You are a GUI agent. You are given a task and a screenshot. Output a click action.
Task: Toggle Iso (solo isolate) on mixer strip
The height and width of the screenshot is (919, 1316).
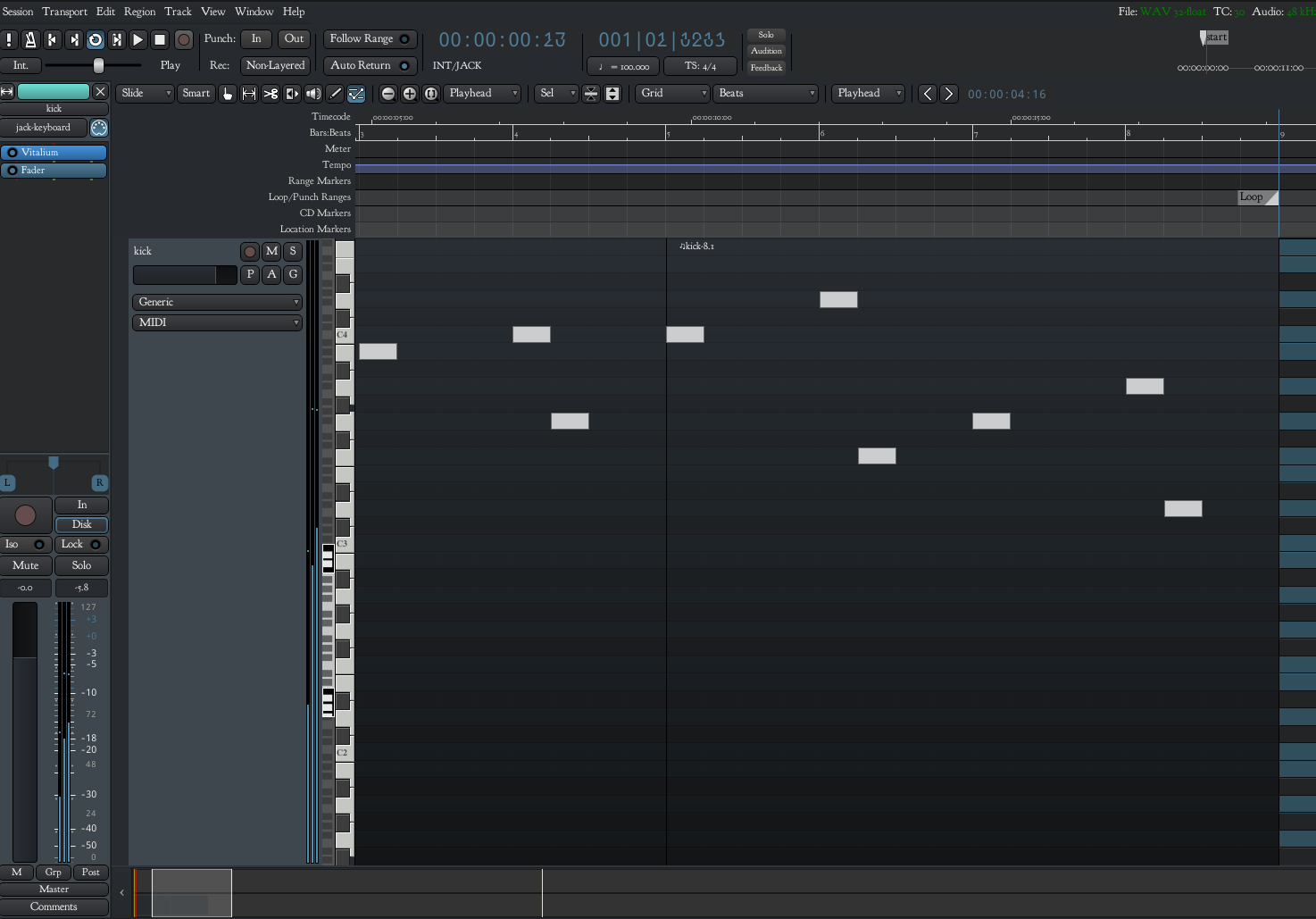(x=25, y=544)
